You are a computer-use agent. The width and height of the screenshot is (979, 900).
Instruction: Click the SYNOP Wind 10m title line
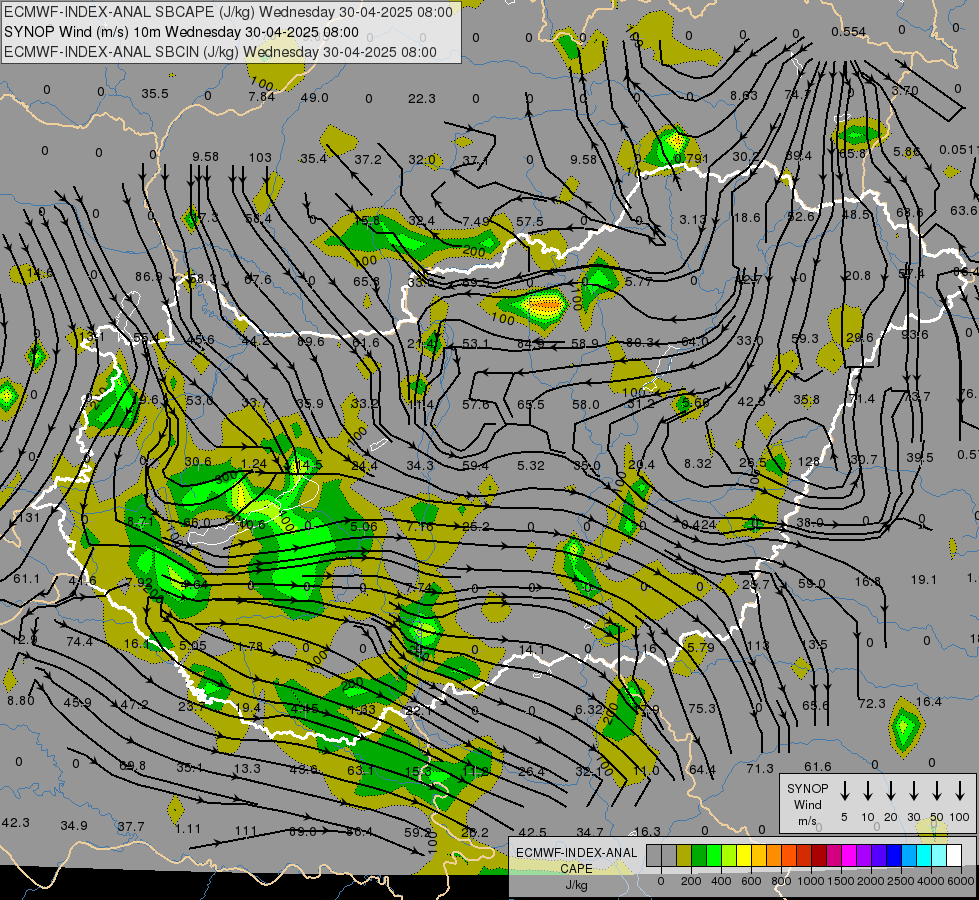pyautogui.click(x=182, y=32)
